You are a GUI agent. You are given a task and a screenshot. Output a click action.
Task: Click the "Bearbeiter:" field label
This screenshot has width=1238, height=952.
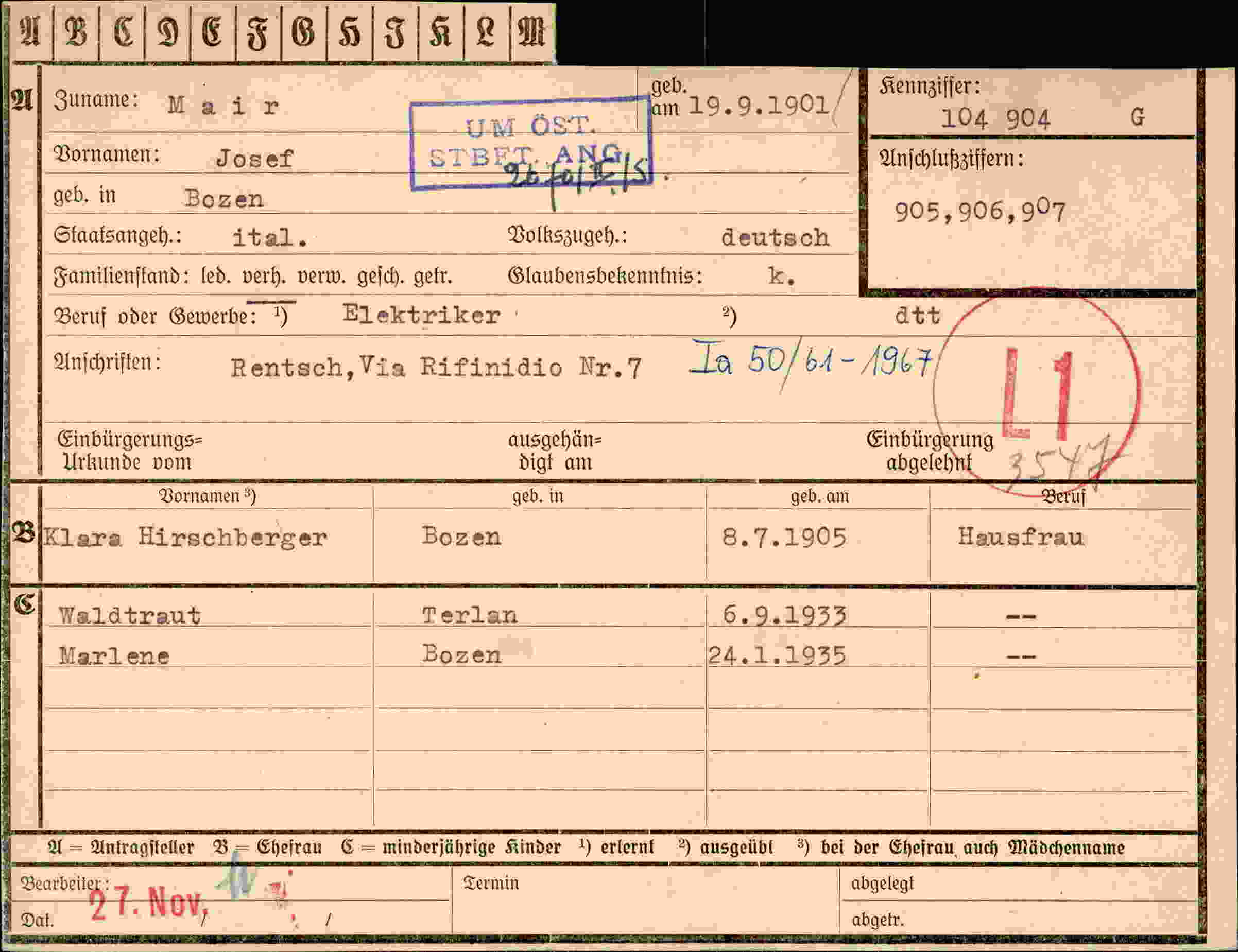65,883
